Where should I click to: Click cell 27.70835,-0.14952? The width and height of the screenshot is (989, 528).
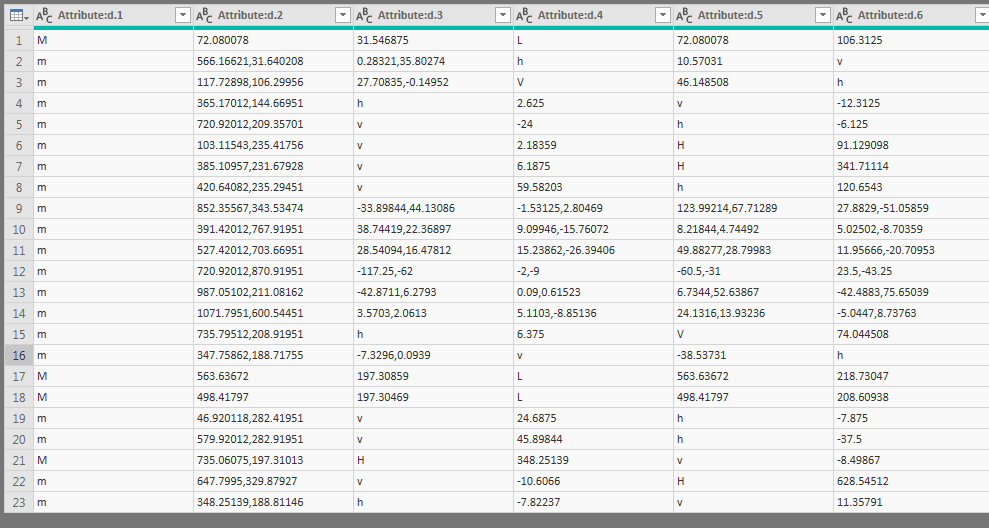click(433, 82)
